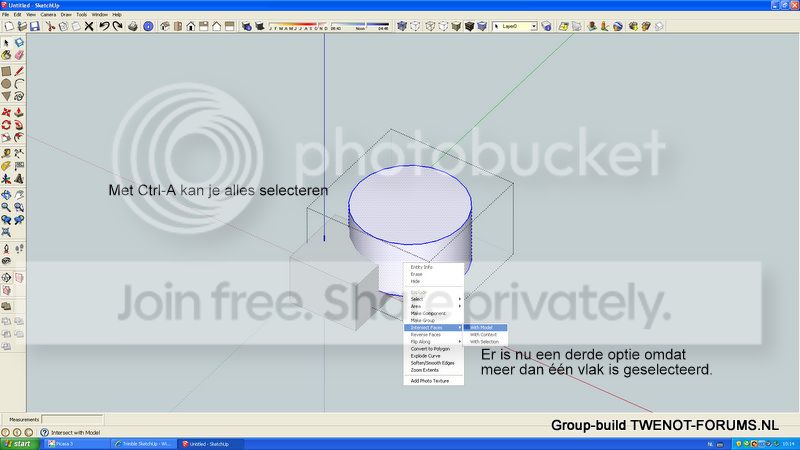Screen dimensions: 800x450
Task: Switch to Front view house icon
Action: click(x=191, y=26)
